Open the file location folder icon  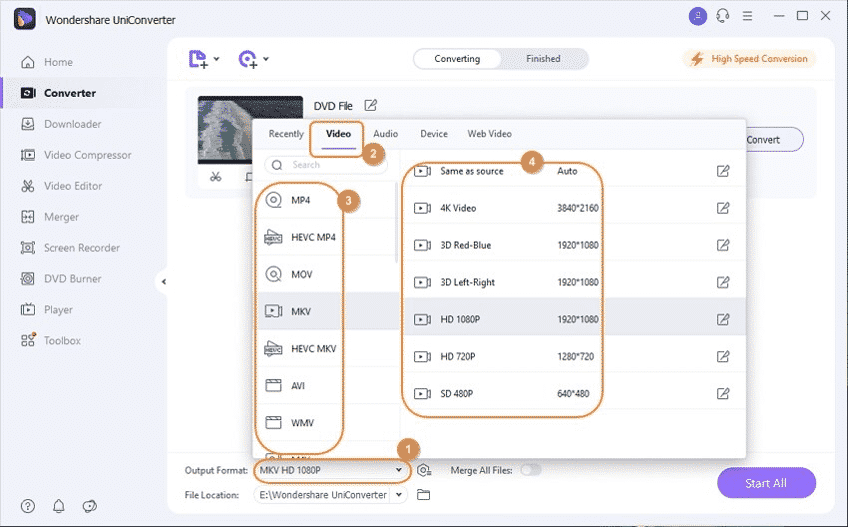tap(423, 495)
